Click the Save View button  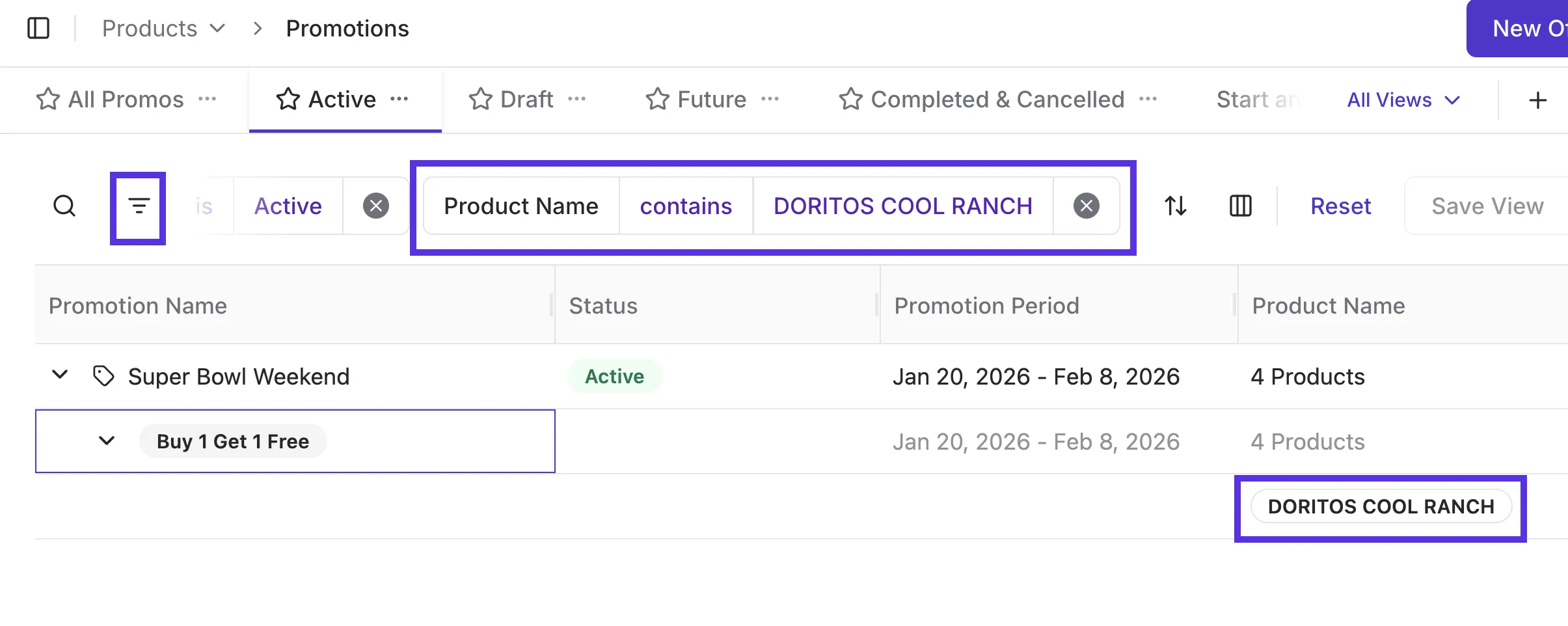(x=1487, y=206)
